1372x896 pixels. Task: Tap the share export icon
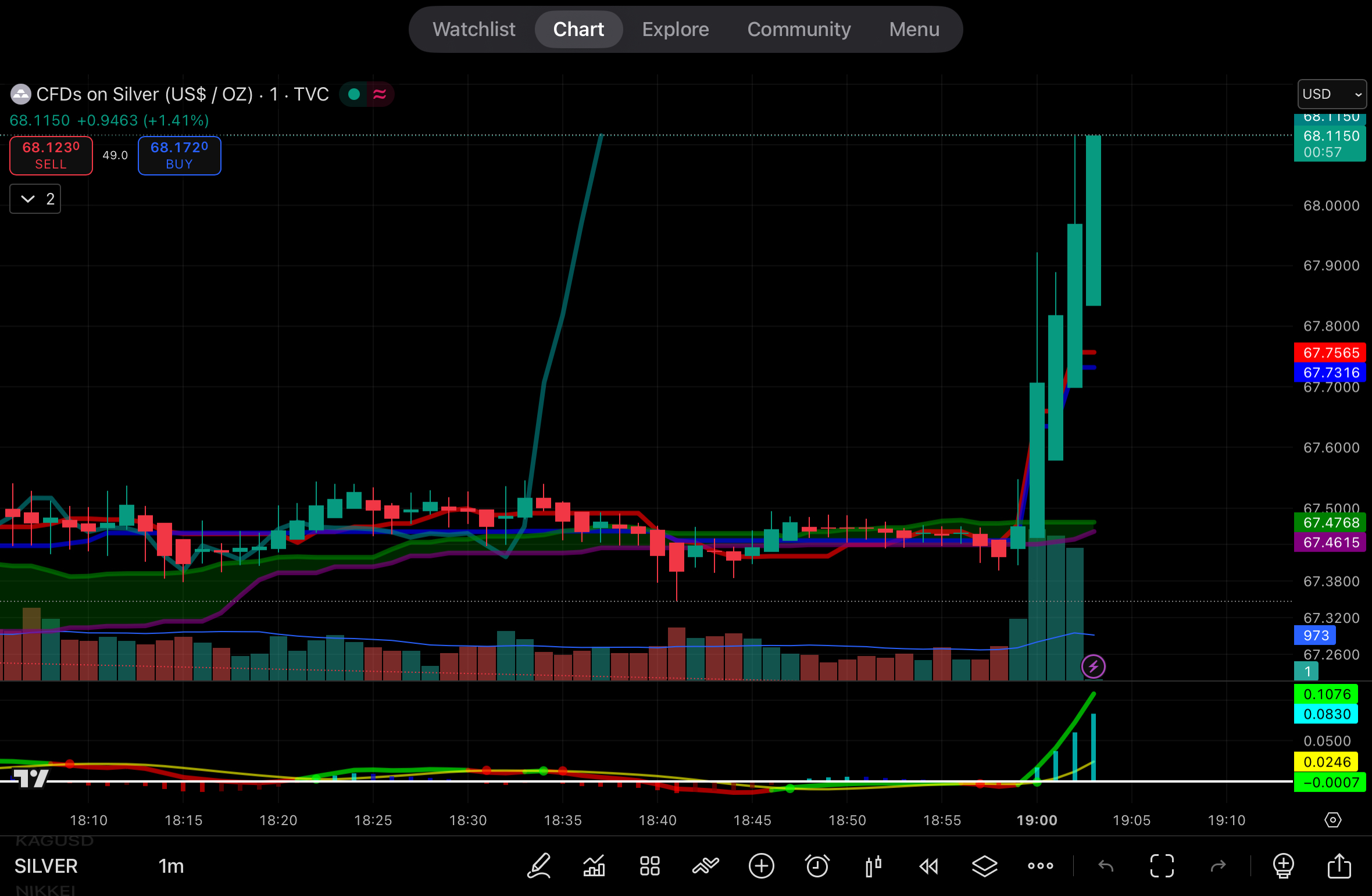[x=1339, y=866]
